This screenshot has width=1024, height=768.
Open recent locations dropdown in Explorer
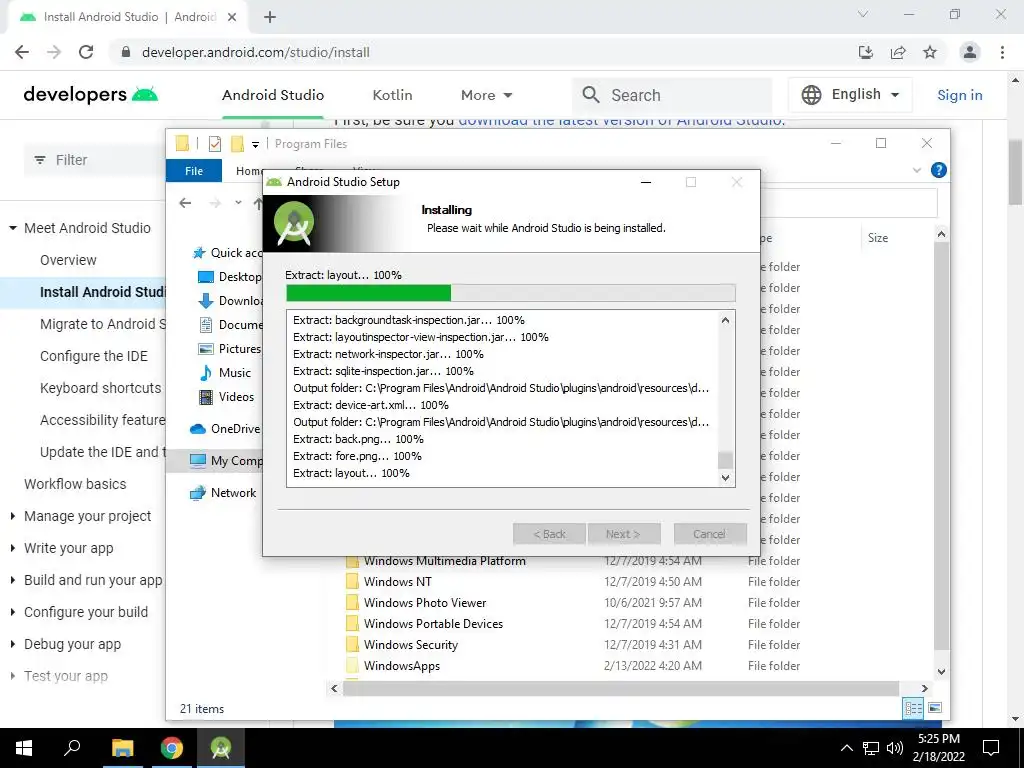click(x=238, y=203)
